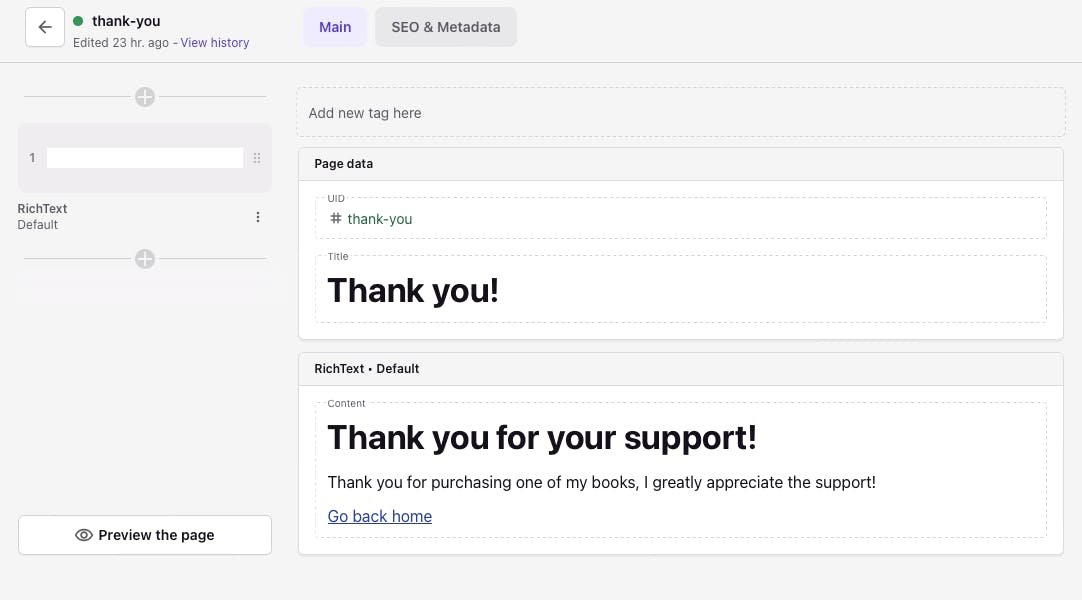Click the RichText Default label in sidebar

[42, 216]
